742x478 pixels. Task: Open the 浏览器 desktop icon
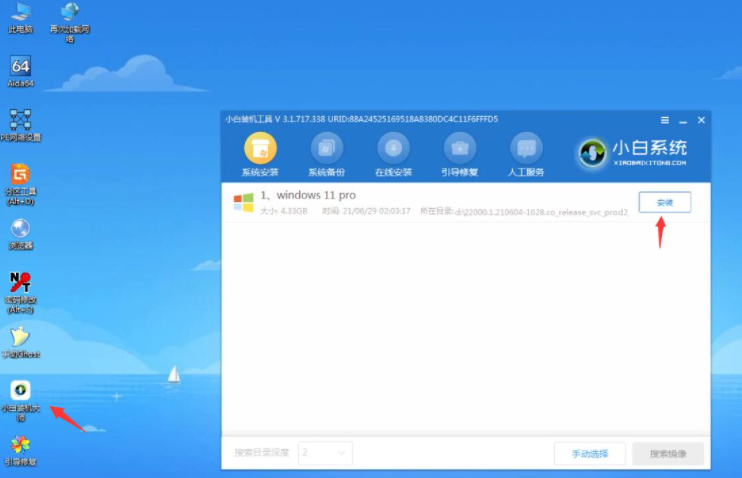click(20, 234)
